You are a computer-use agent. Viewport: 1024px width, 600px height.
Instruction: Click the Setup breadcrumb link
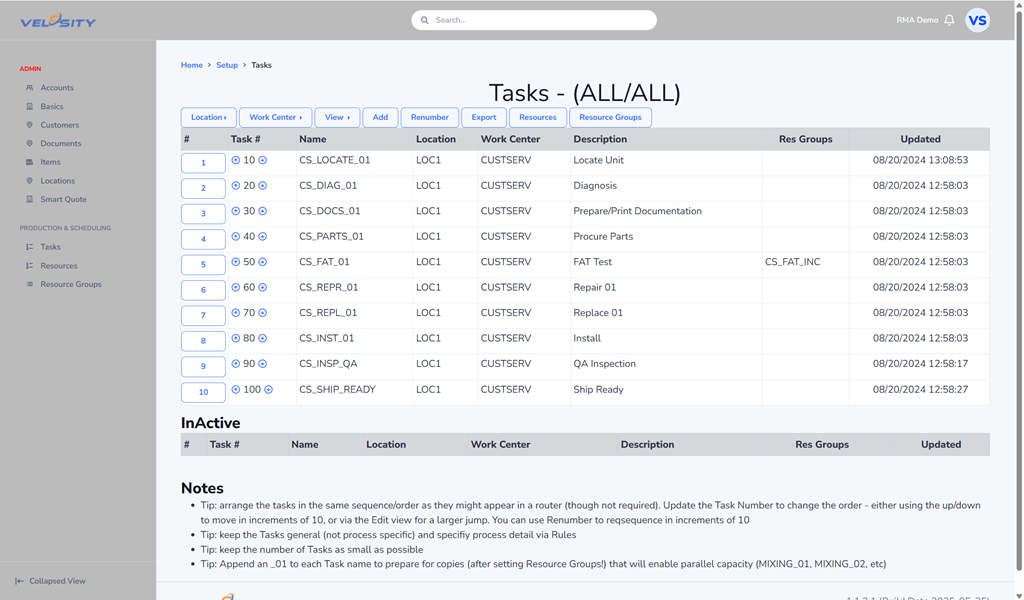point(227,65)
